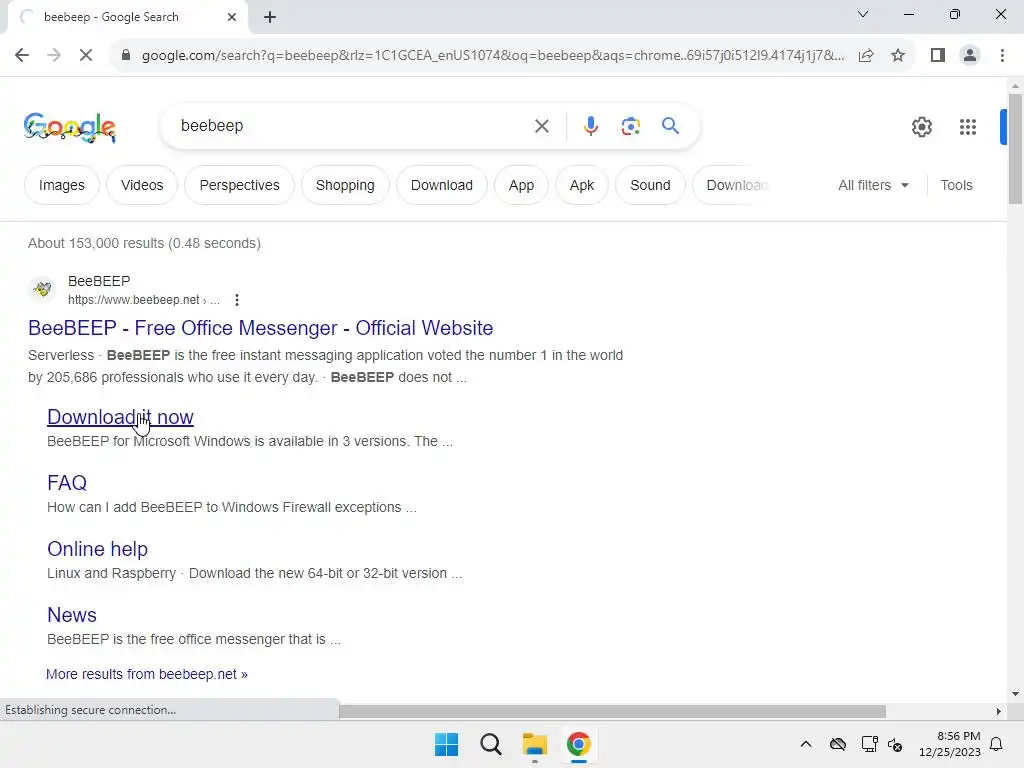Click the Chrome taskbar icon
This screenshot has width=1024, height=768.
[579, 744]
